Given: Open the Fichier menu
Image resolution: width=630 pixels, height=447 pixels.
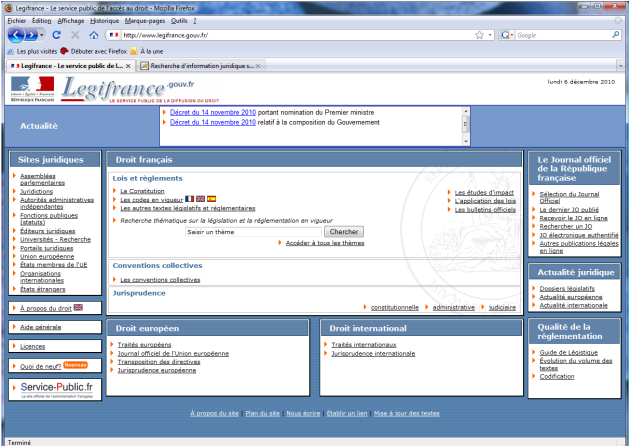Looking at the screenshot, I should point(16,21).
